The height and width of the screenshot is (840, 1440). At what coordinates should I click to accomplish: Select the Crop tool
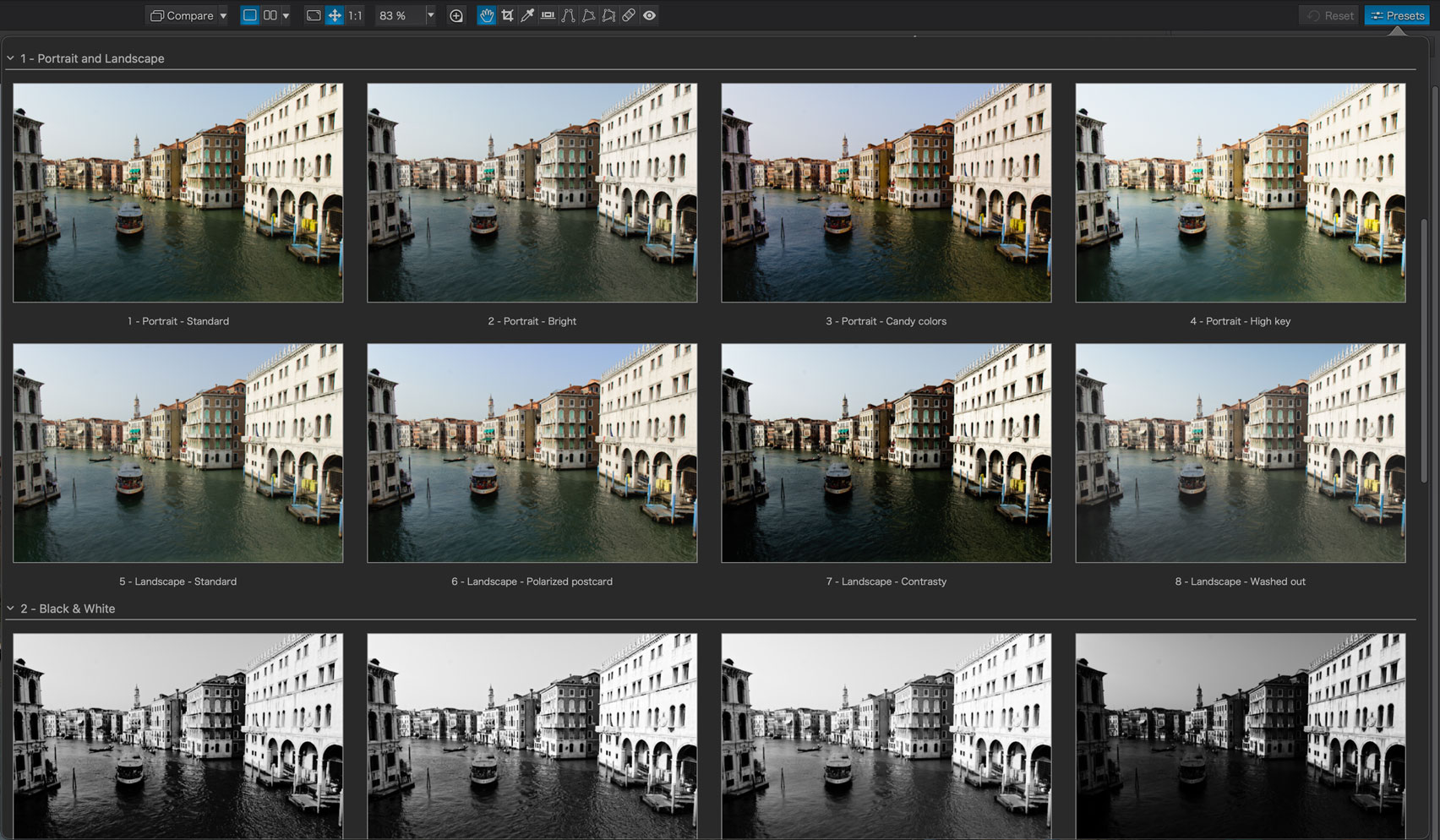[507, 15]
